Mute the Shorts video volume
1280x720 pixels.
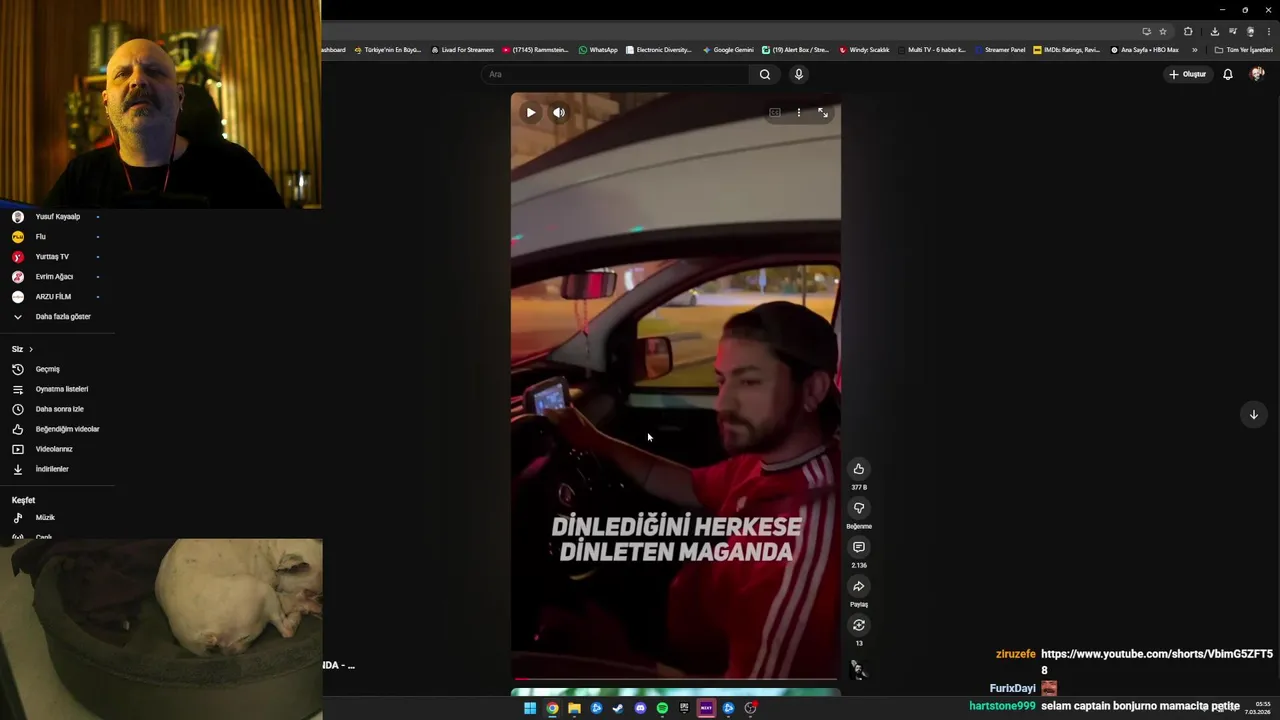(x=559, y=113)
